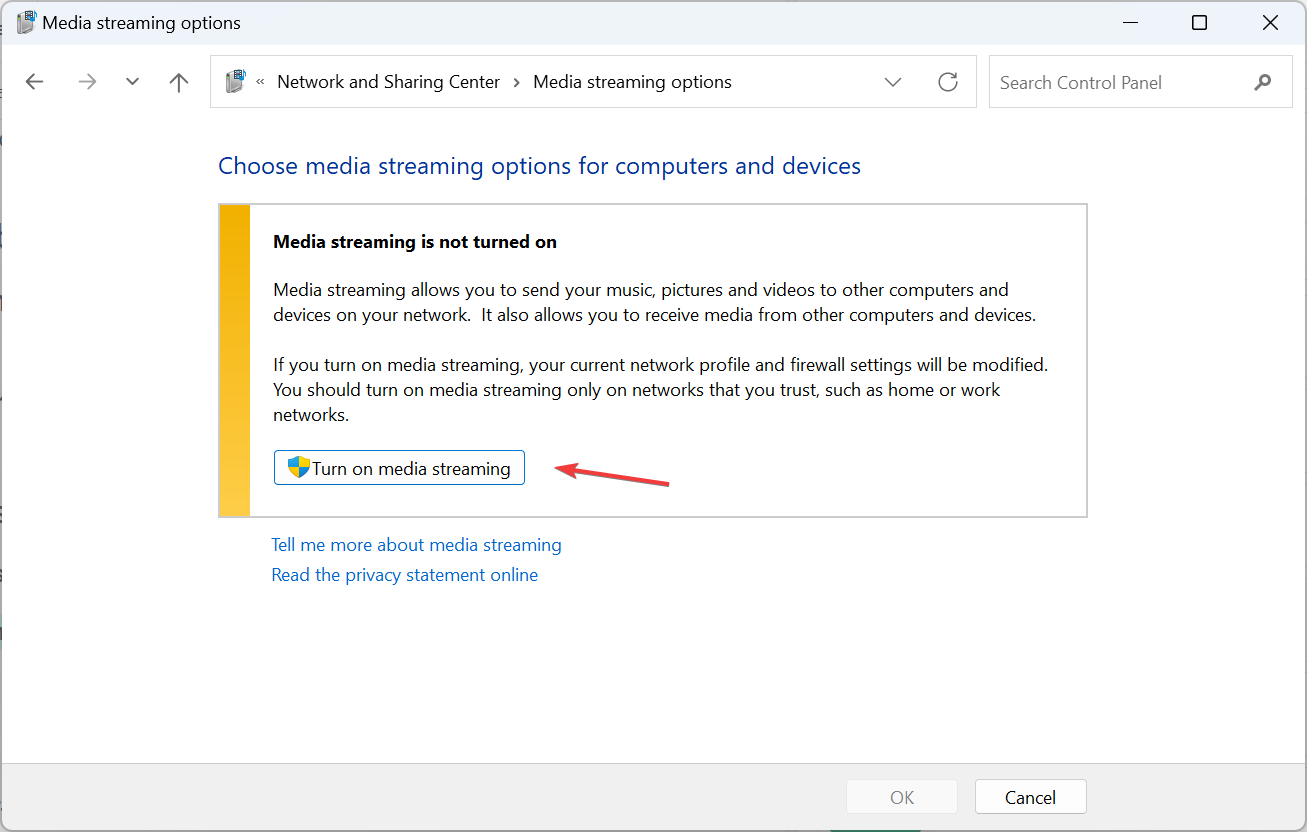Expand the collapsed breadcrumb double-chevron
Viewport: 1307px width, 832px height.
point(262,81)
